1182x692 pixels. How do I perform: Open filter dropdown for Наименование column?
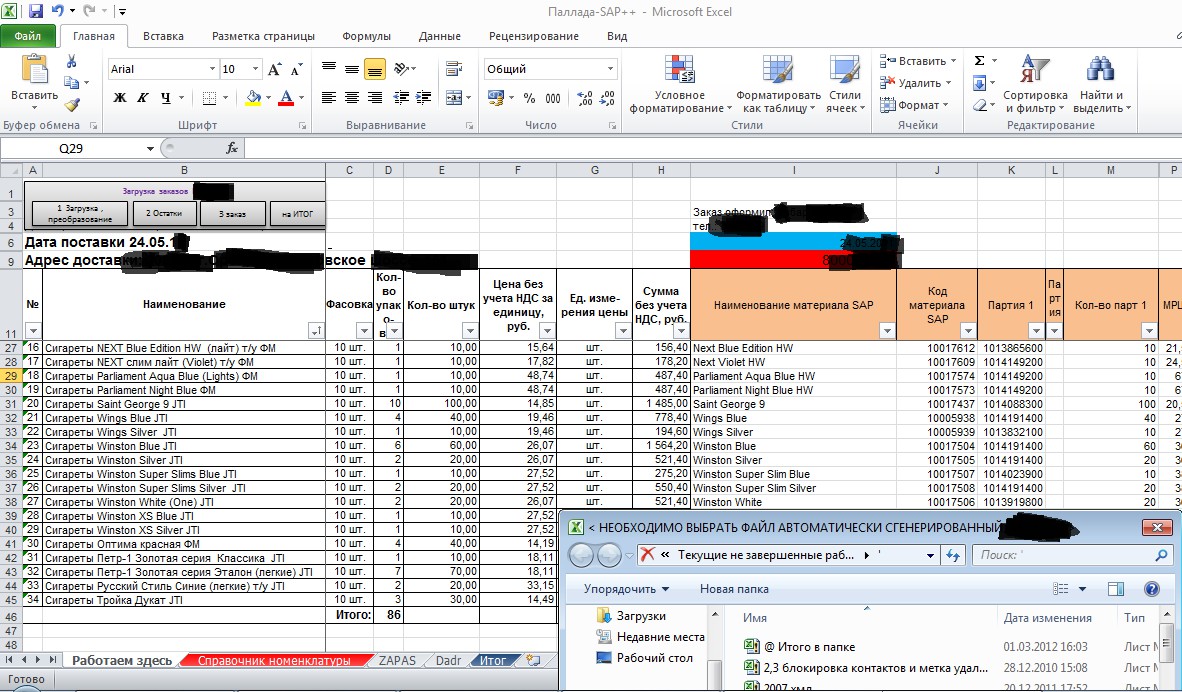tap(317, 331)
